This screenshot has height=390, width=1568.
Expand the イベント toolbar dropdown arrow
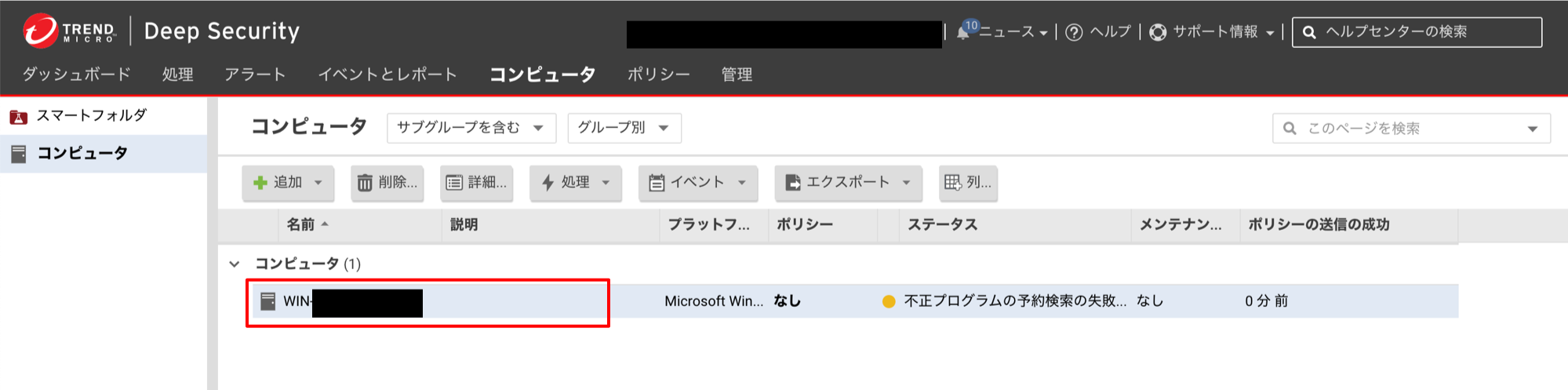coord(742,183)
